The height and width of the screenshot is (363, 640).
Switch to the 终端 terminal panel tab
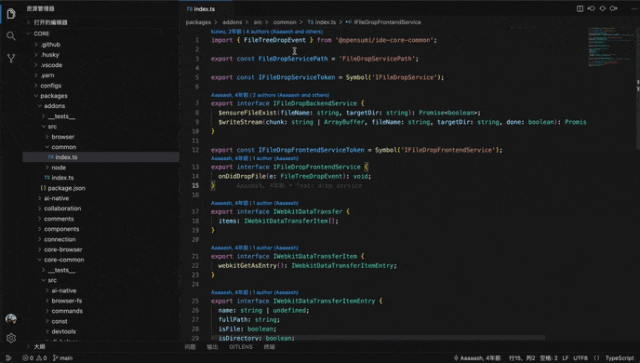pos(269,347)
